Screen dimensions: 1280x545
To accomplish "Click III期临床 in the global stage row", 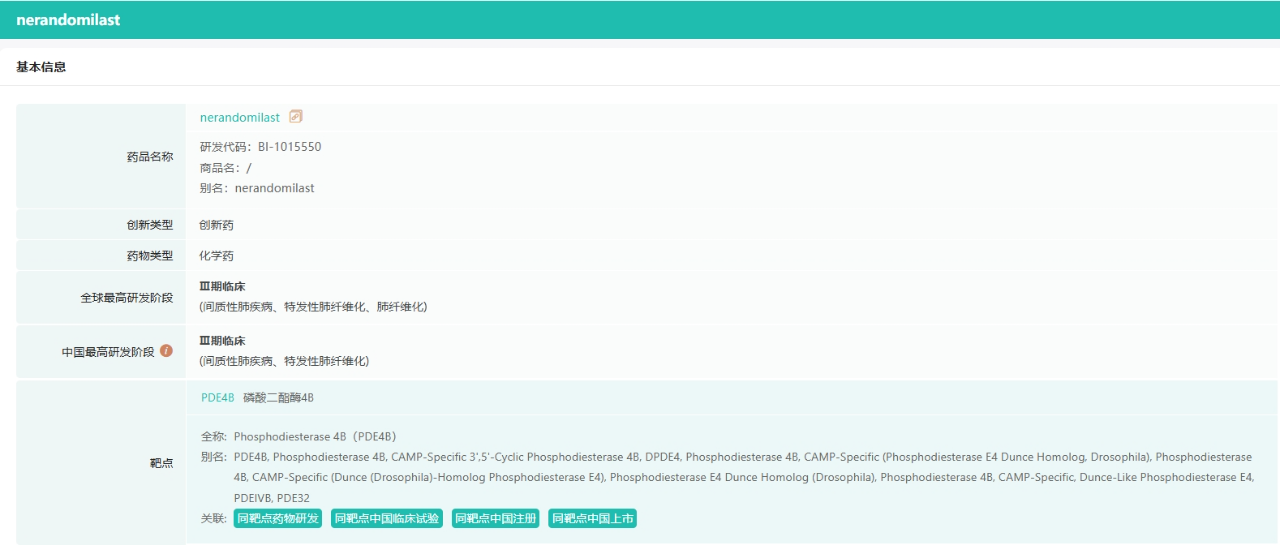I will [222, 287].
